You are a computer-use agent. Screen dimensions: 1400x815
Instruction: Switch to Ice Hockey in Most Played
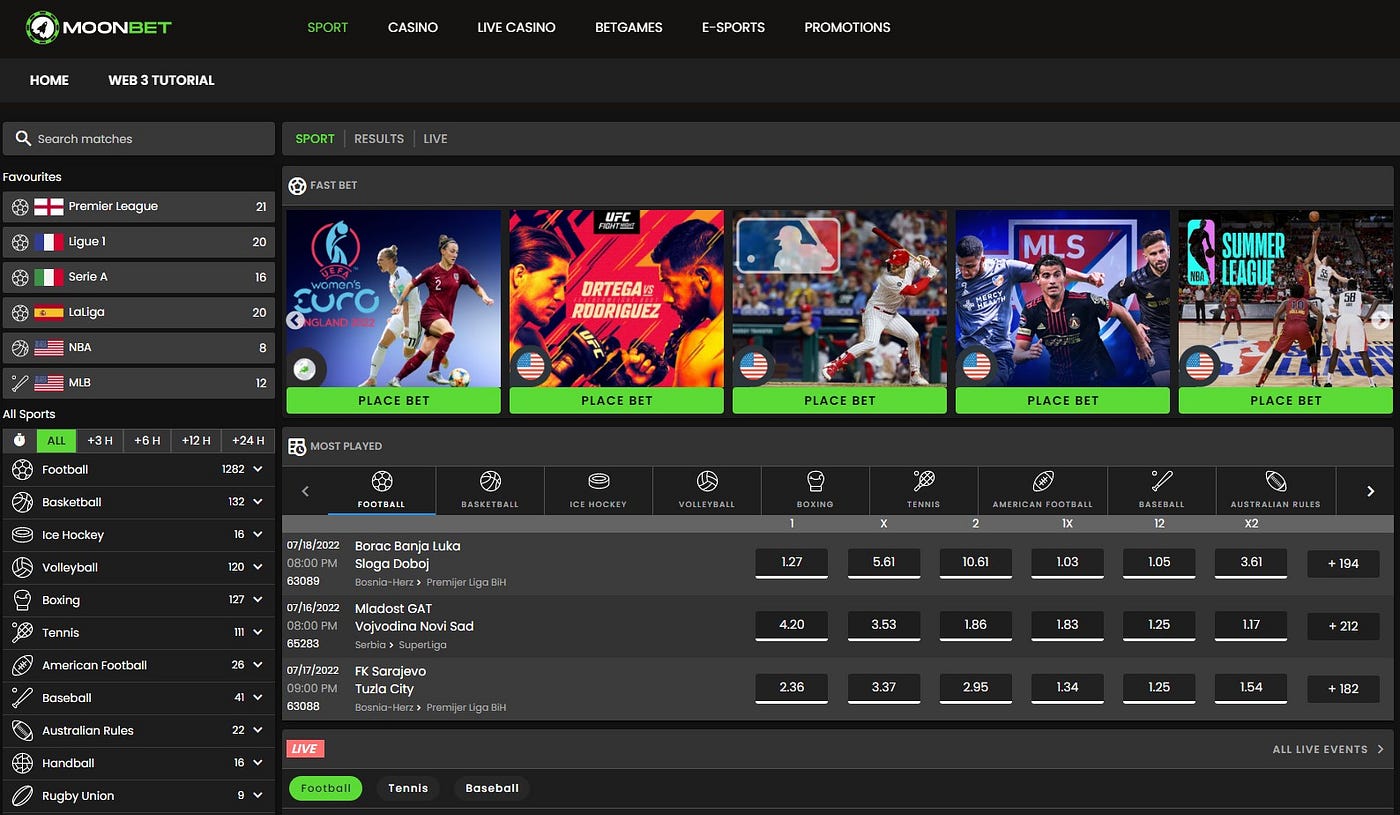tap(598, 490)
